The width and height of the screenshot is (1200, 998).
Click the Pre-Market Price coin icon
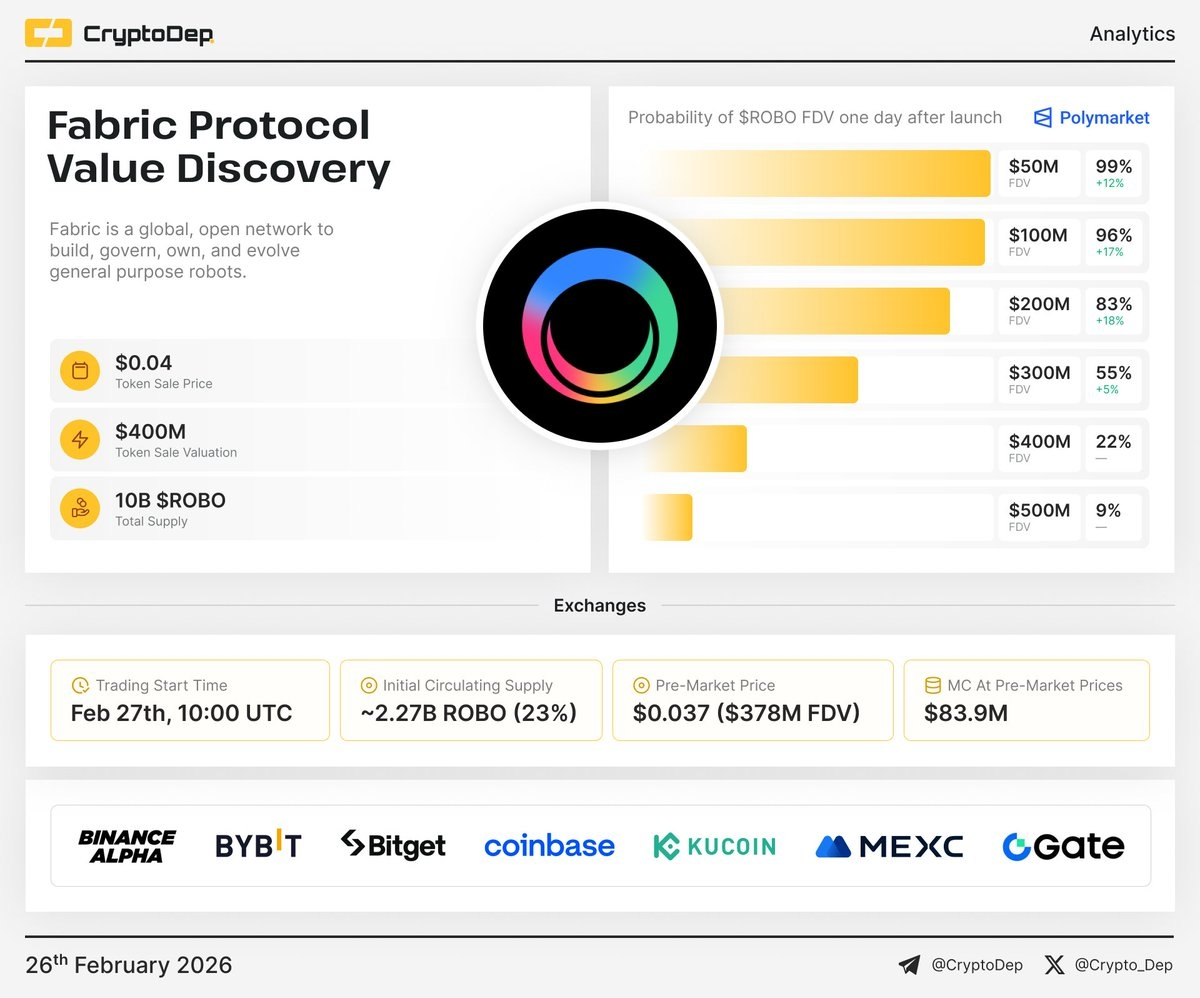pyautogui.click(x=641, y=686)
